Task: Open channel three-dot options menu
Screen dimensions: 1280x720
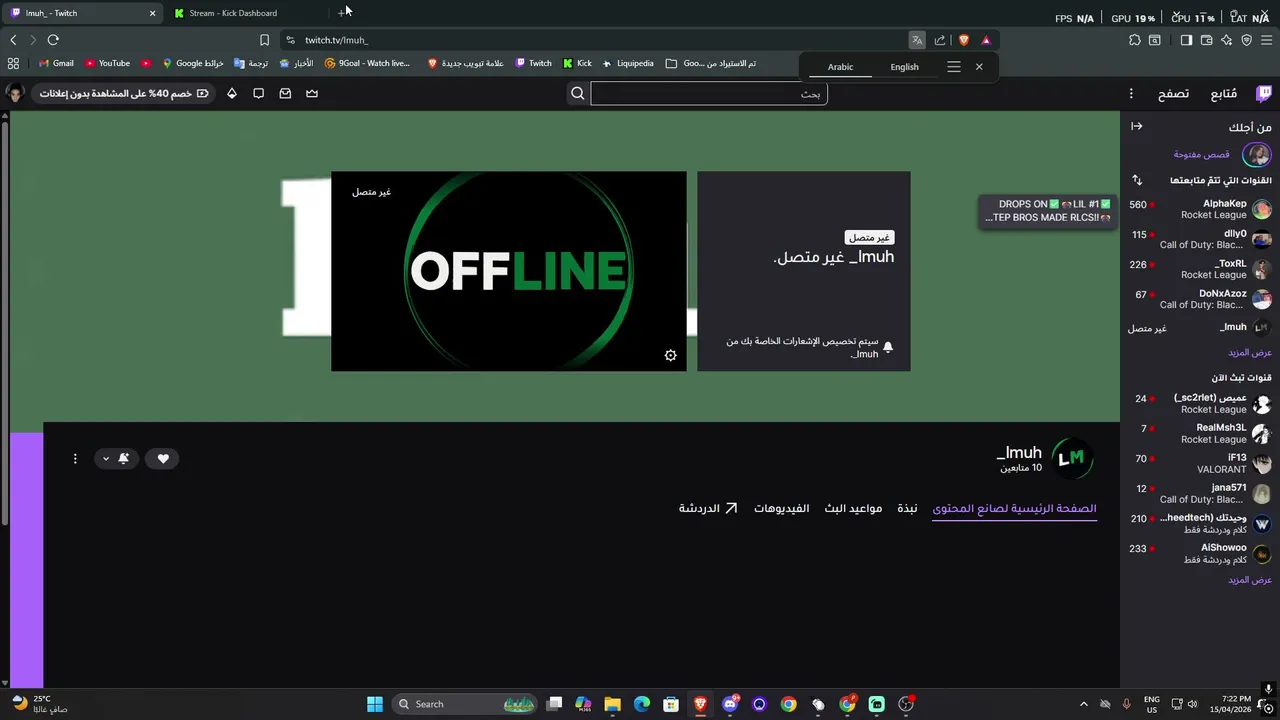Action: (x=75, y=459)
